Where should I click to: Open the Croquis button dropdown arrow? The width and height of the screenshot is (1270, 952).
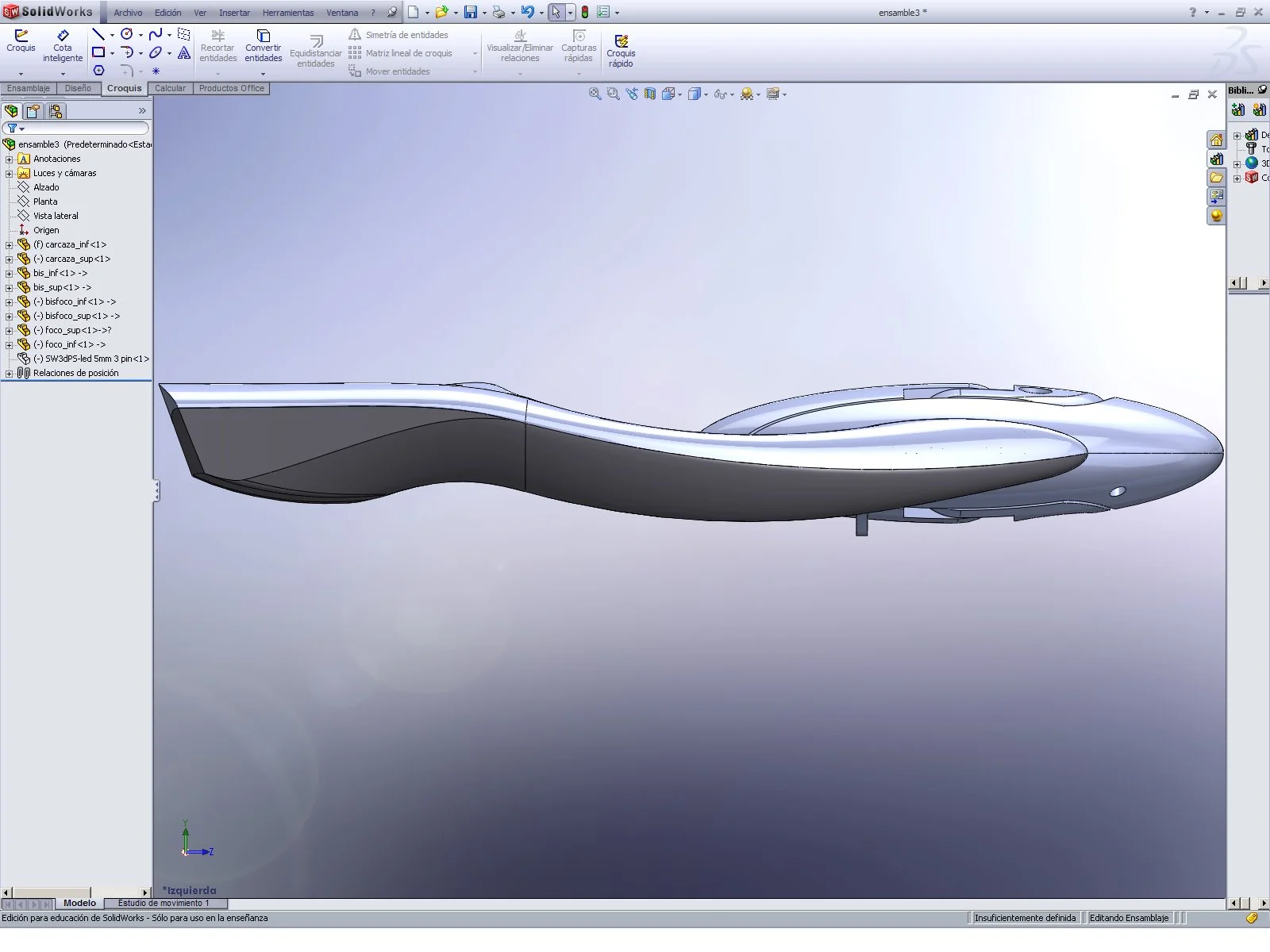coord(21,74)
